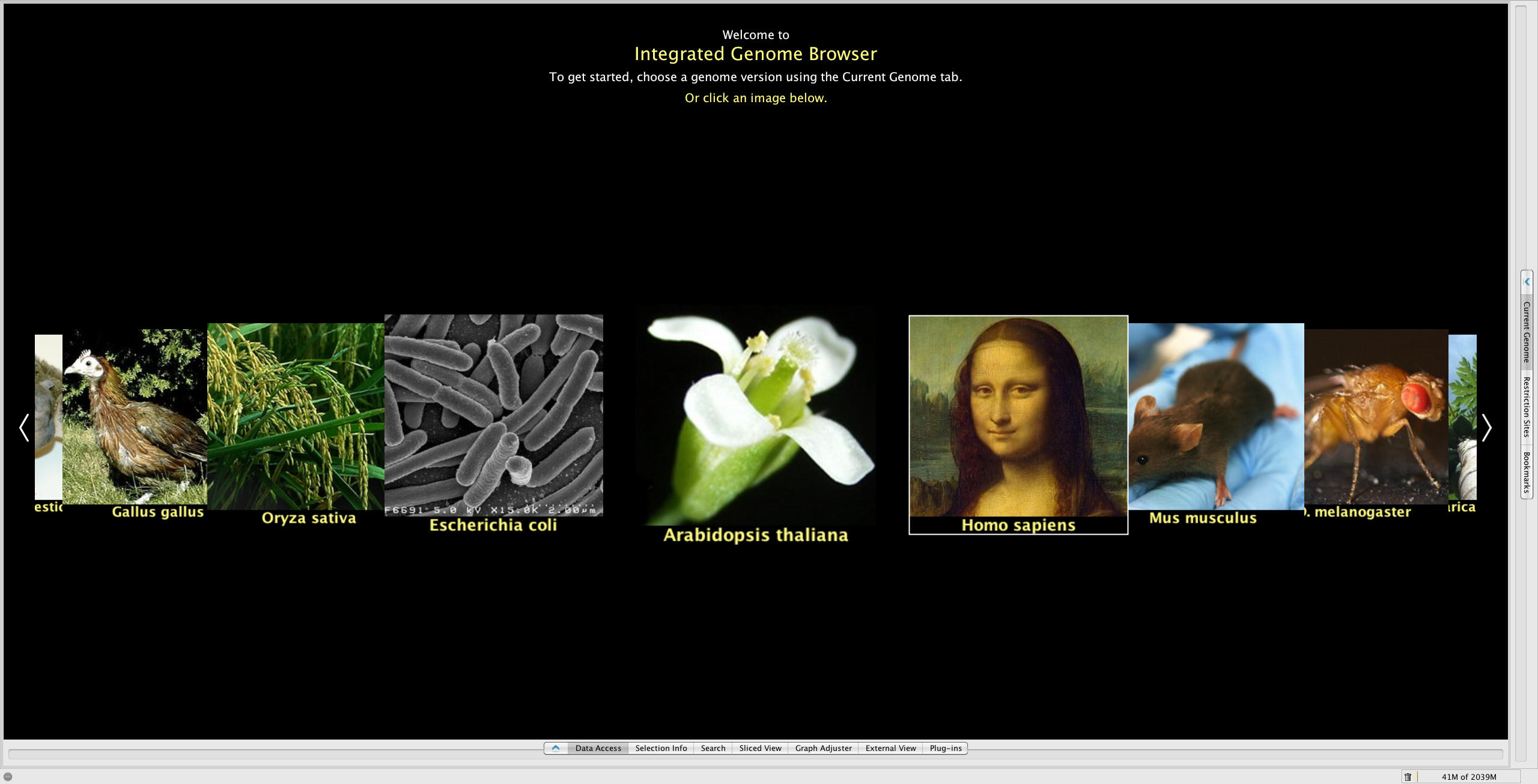Click the left carousel arrow
1538x784 pixels.
pos(24,428)
